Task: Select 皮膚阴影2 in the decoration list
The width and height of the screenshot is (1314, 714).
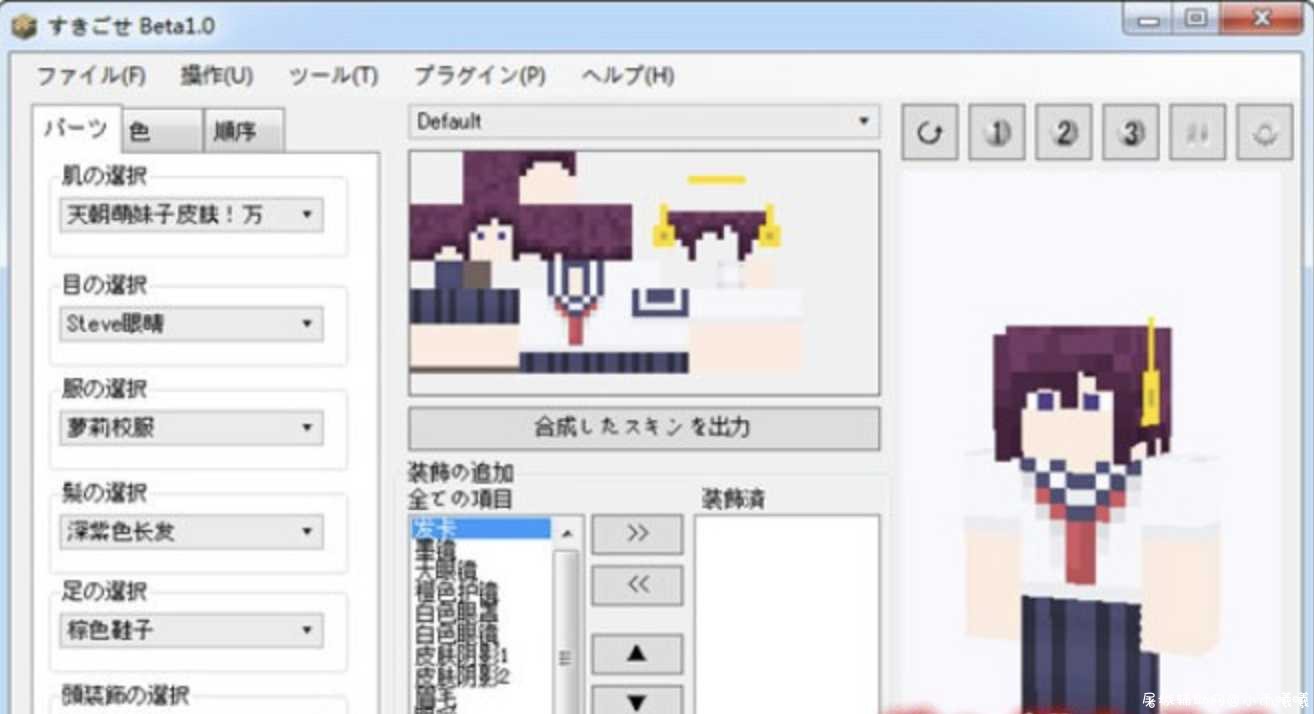Action: pyautogui.click(x=463, y=675)
